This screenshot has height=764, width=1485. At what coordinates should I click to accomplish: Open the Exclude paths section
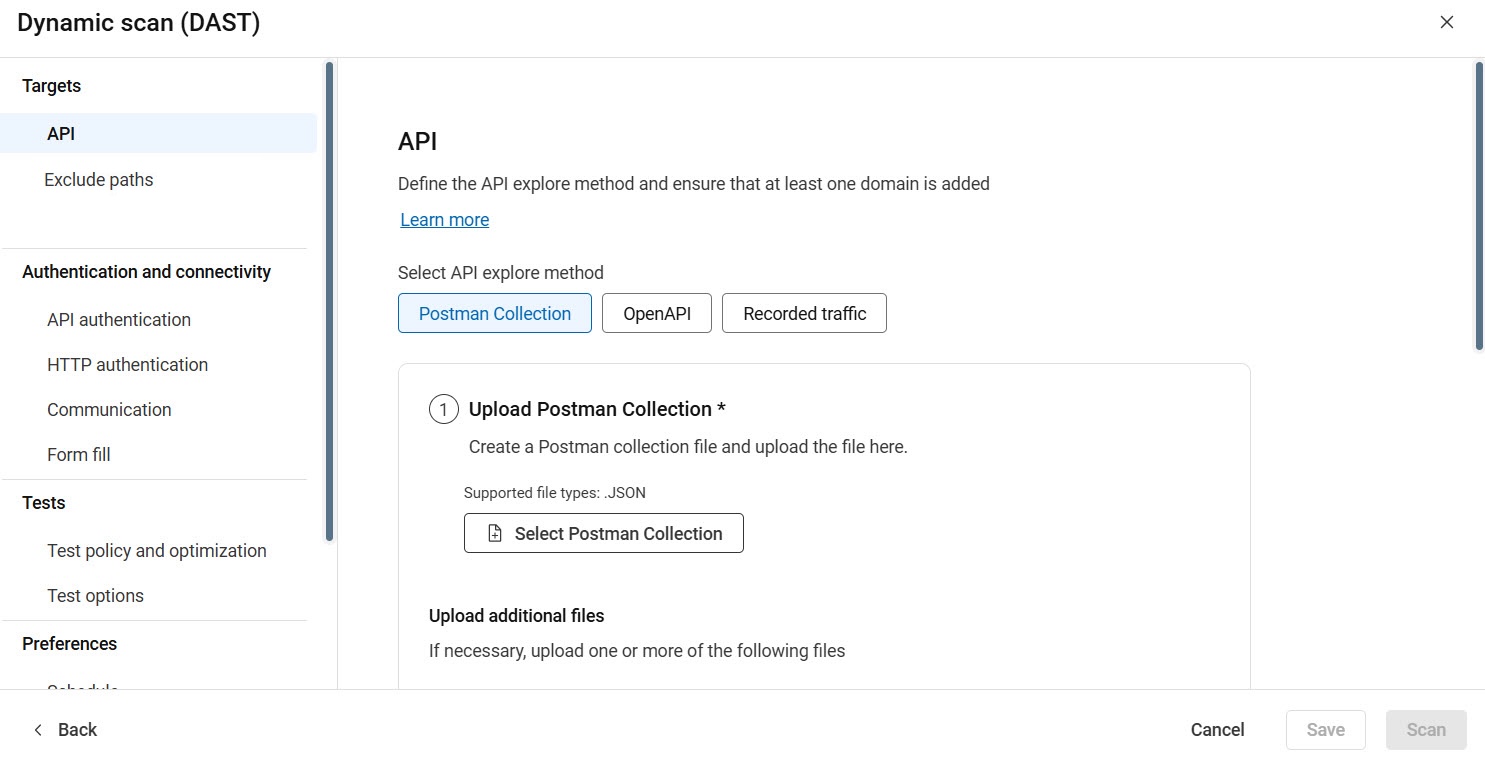(98, 179)
